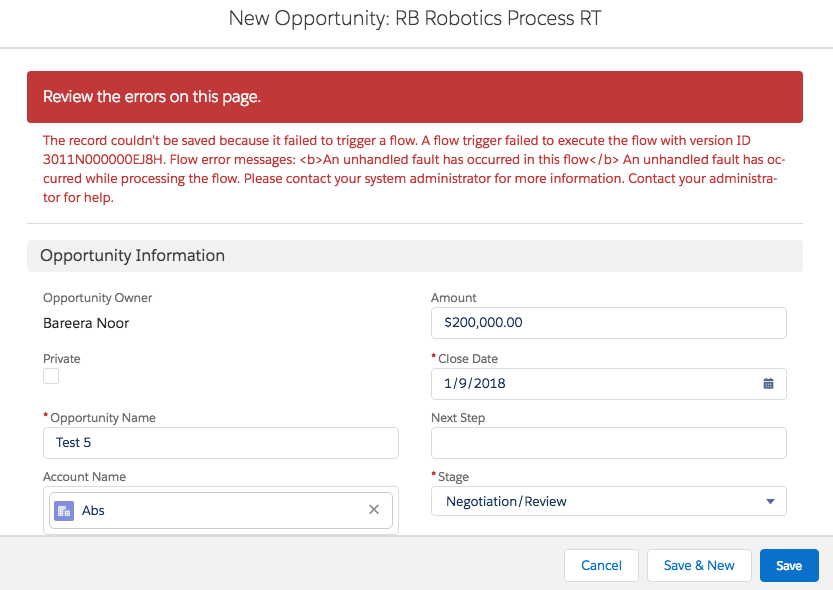This screenshot has height=590, width=833.
Task: Click the Stage field label
Action: click(453, 477)
